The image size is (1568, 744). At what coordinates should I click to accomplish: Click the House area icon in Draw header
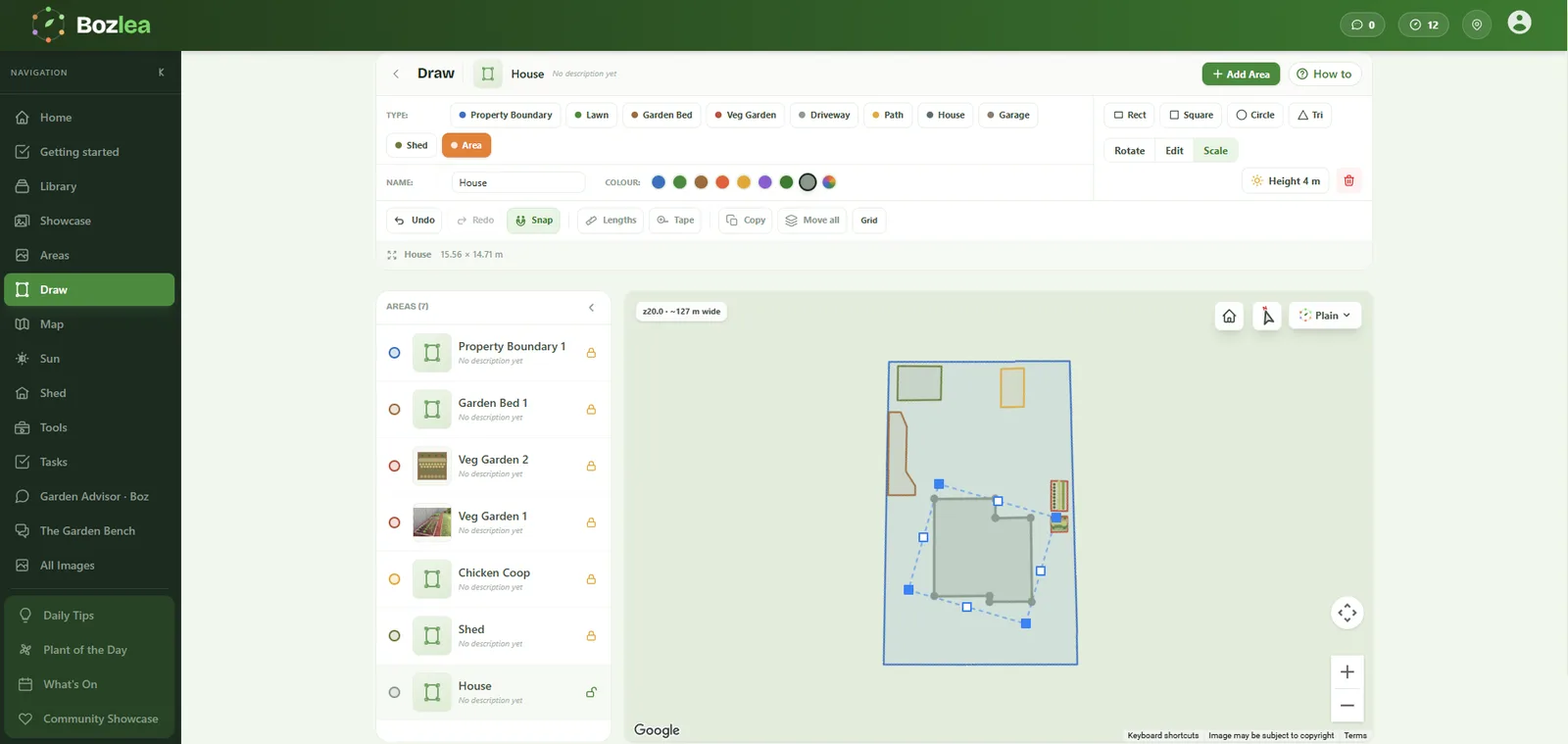coord(487,74)
